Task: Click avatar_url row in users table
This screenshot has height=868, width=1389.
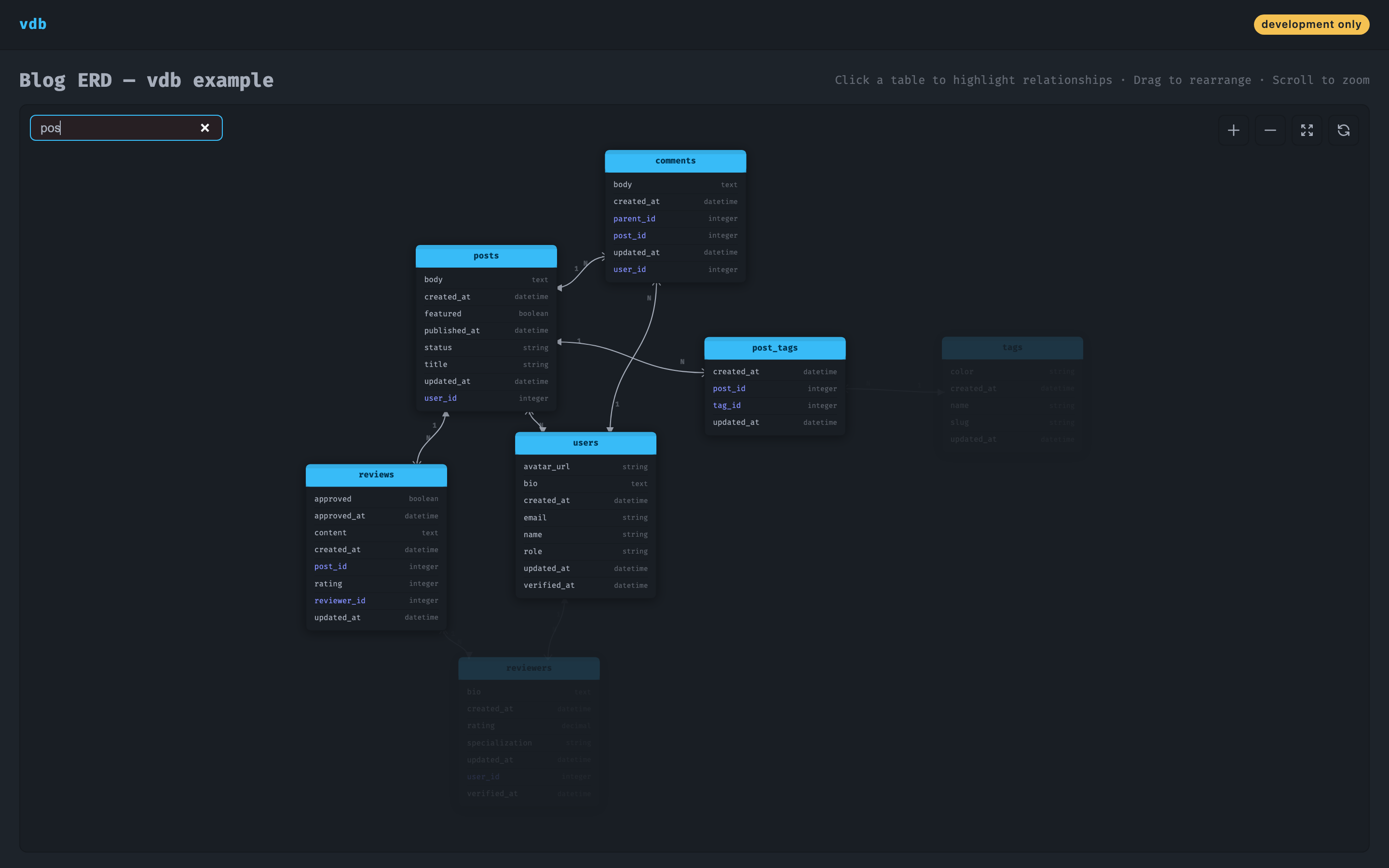Action: point(546,467)
